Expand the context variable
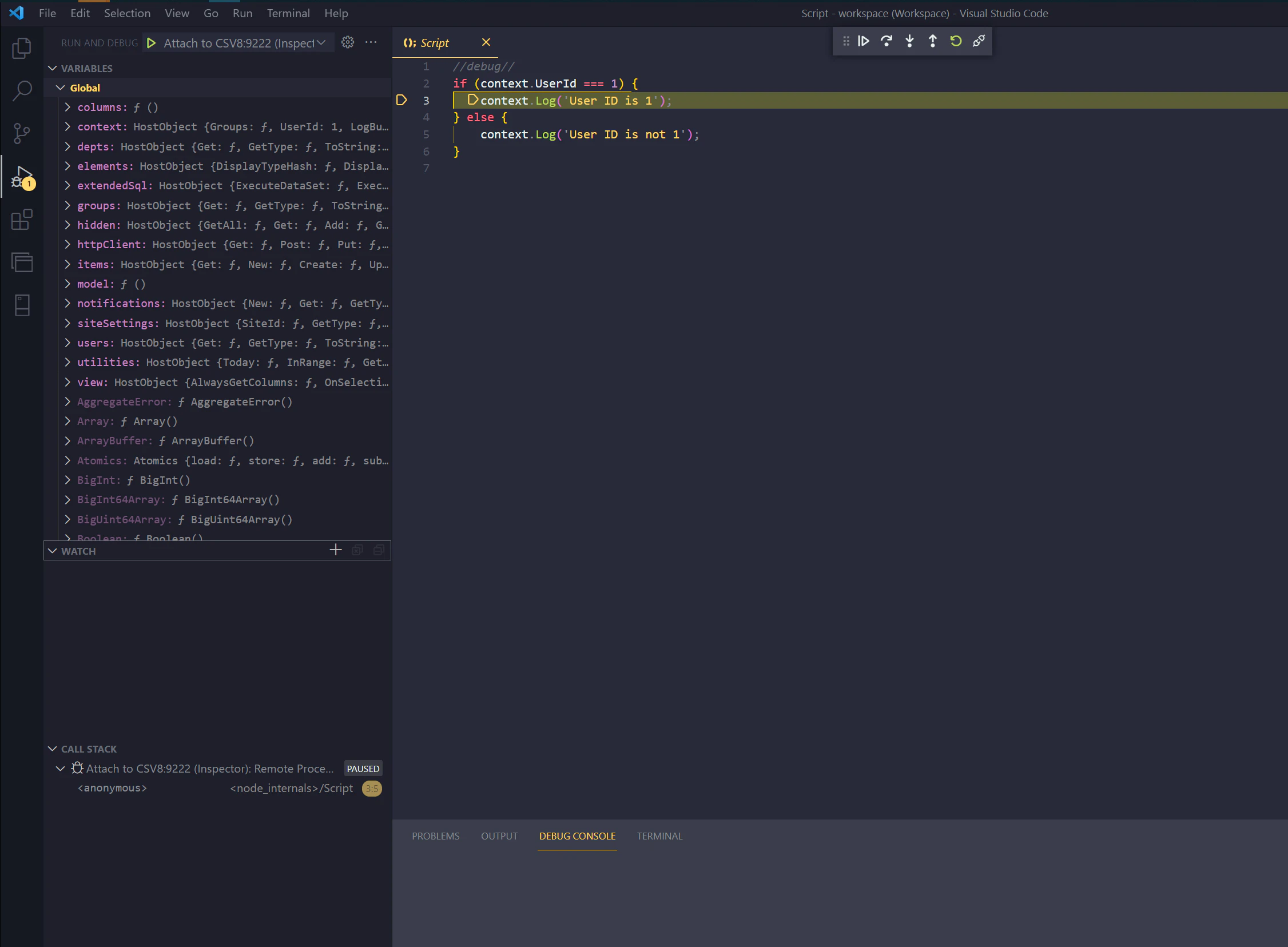Screen dimensions: 1288x947 click(x=67, y=127)
